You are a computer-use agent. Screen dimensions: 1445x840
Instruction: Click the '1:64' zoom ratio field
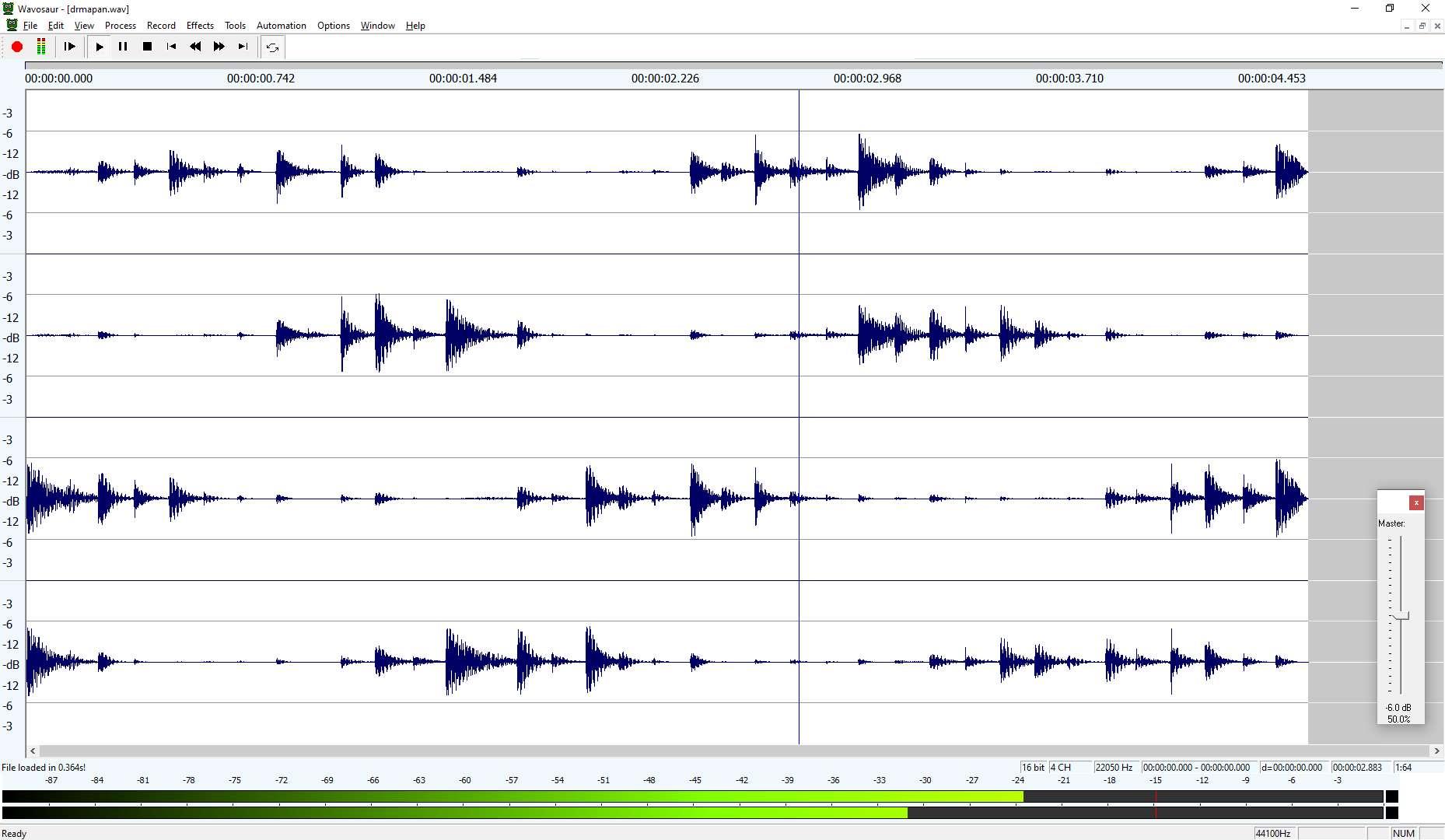(x=1418, y=768)
